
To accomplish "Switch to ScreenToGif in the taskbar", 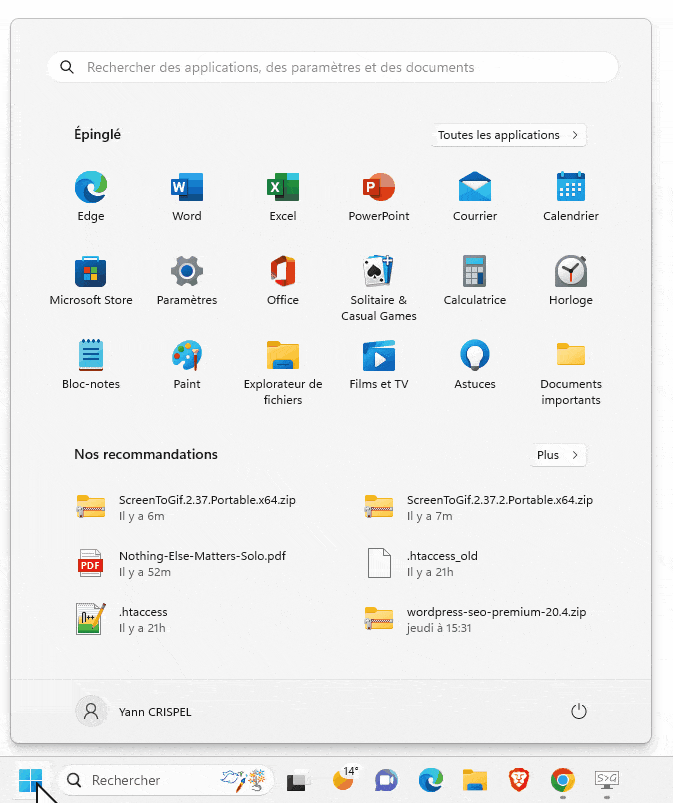I will pyautogui.click(x=606, y=780).
